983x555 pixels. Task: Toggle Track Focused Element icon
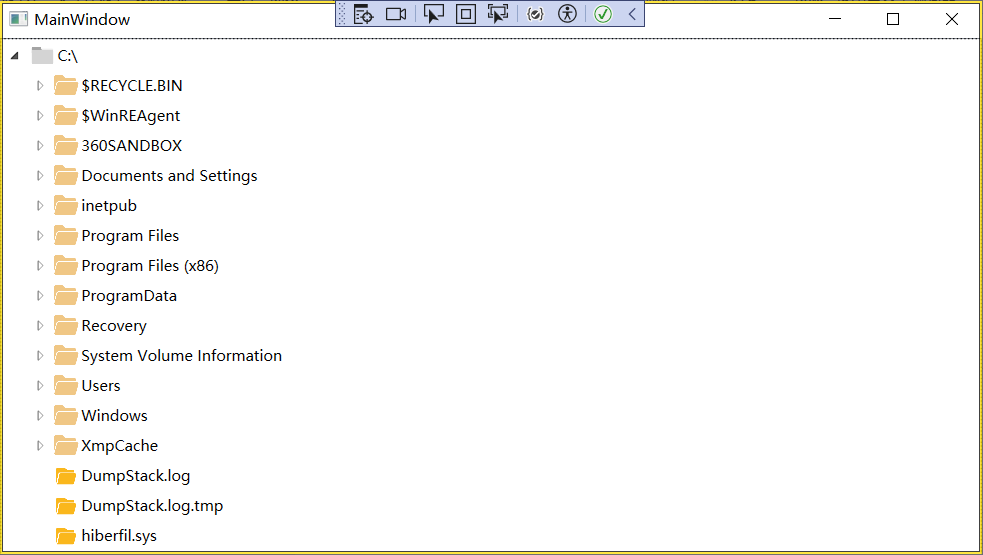pyautogui.click(x=497, y=14)
